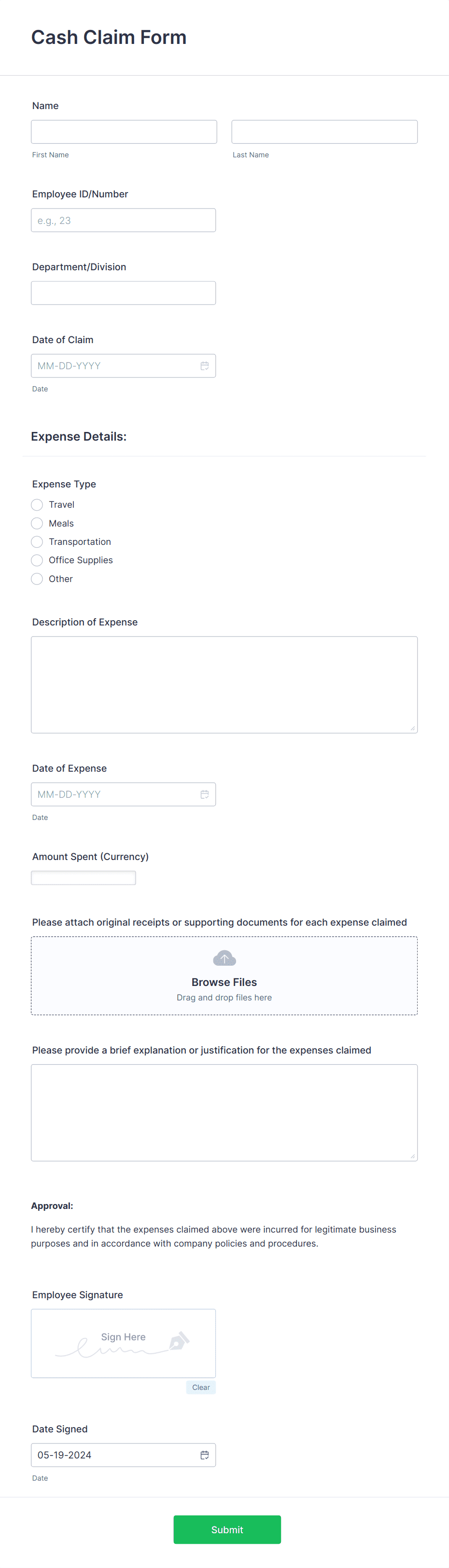Viewport: 449px width, 1568px height.
Task: Select the Meals expense type
Action: pyautogui.click(x=37, y=523)
